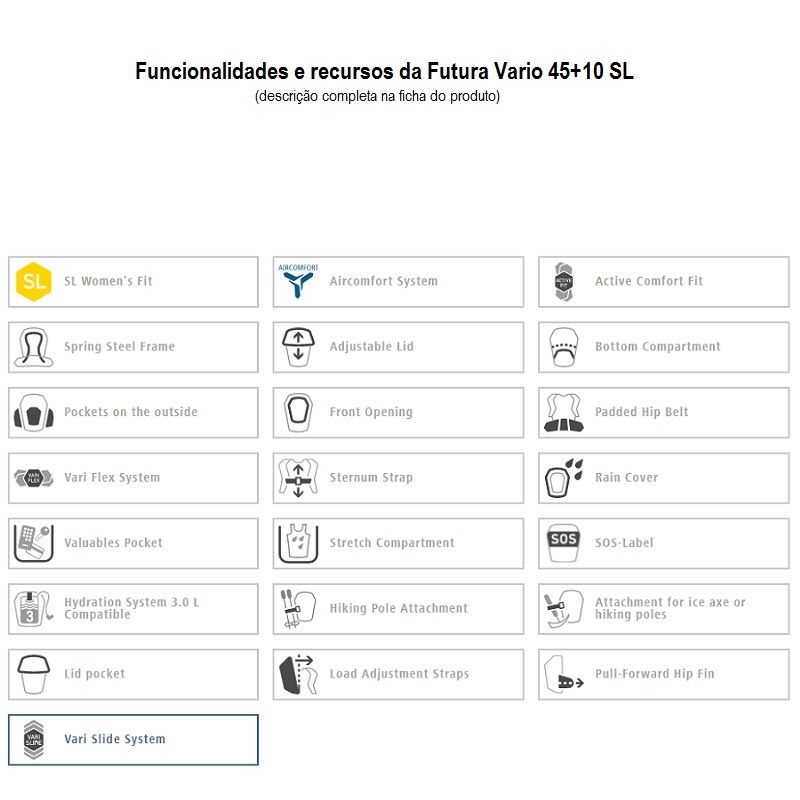Open the Front Opening feature box
The height and width of the screenshot is (800, 800).
[x=398, y=412]
